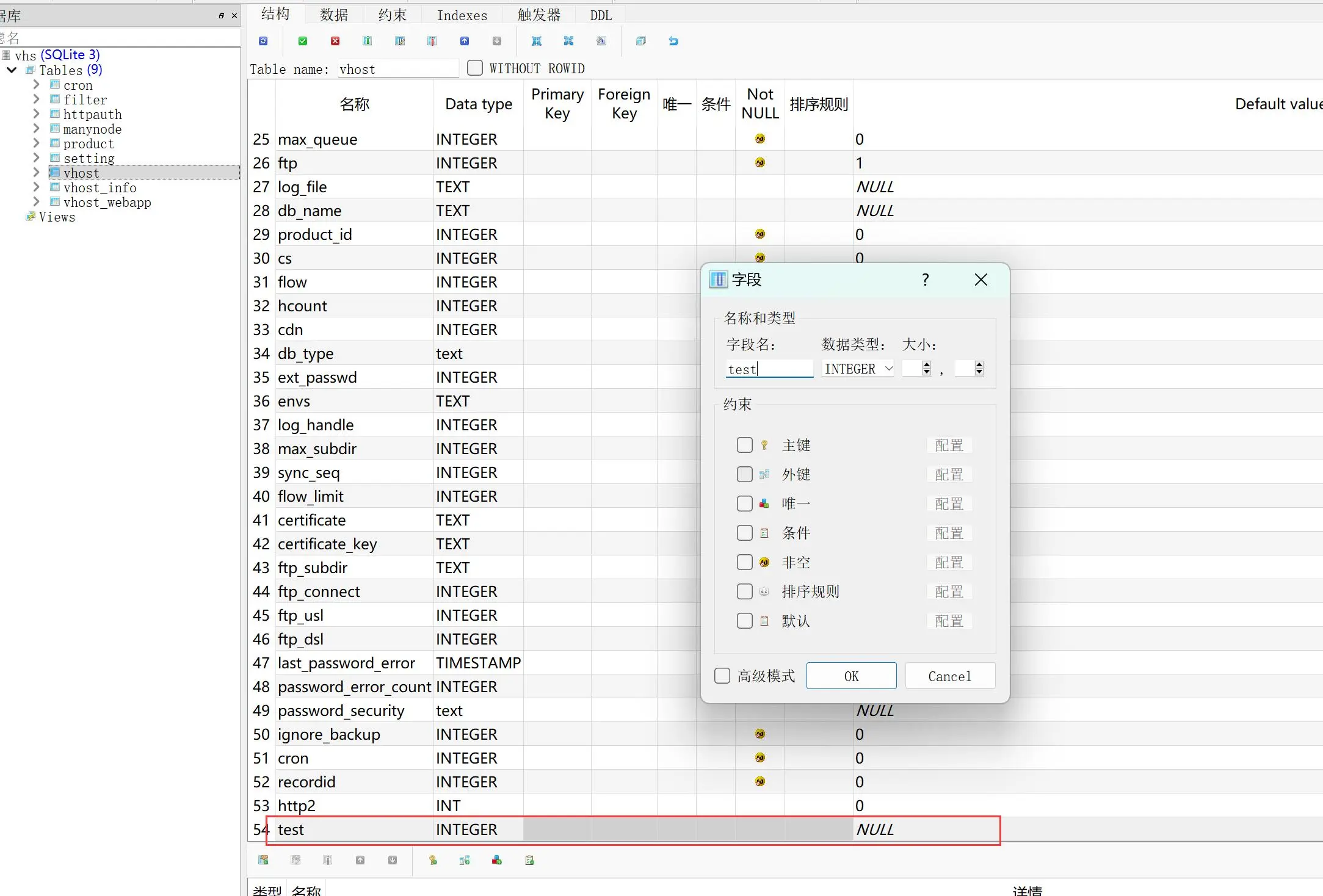Viewport: 1323px width, 896px height.
Task: Switch to the 触发器 tab
Action: point(539,15)
